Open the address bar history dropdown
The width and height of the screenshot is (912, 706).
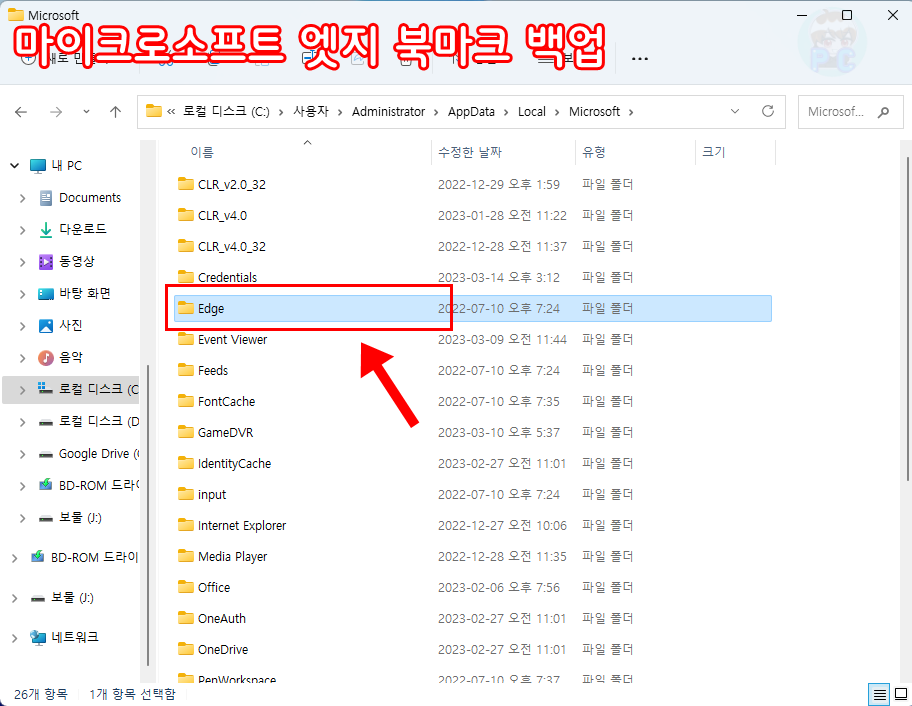[735, 111]
